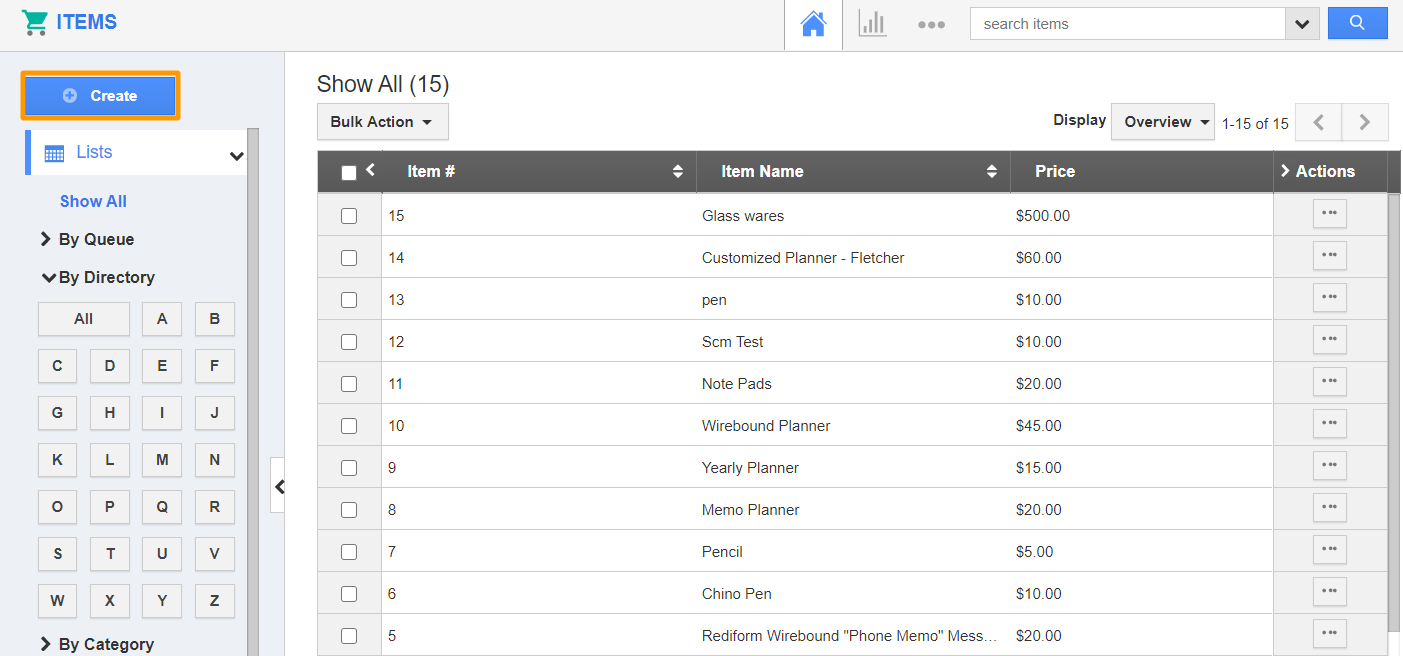The height and width of the screenshot is (656, 1403).
Task: Open the Overview display dropdown
Action: (1162, 122)
